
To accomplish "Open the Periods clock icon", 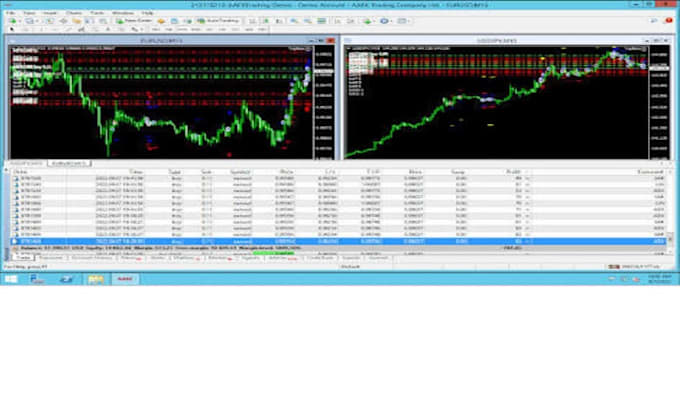I will (384, 21).
